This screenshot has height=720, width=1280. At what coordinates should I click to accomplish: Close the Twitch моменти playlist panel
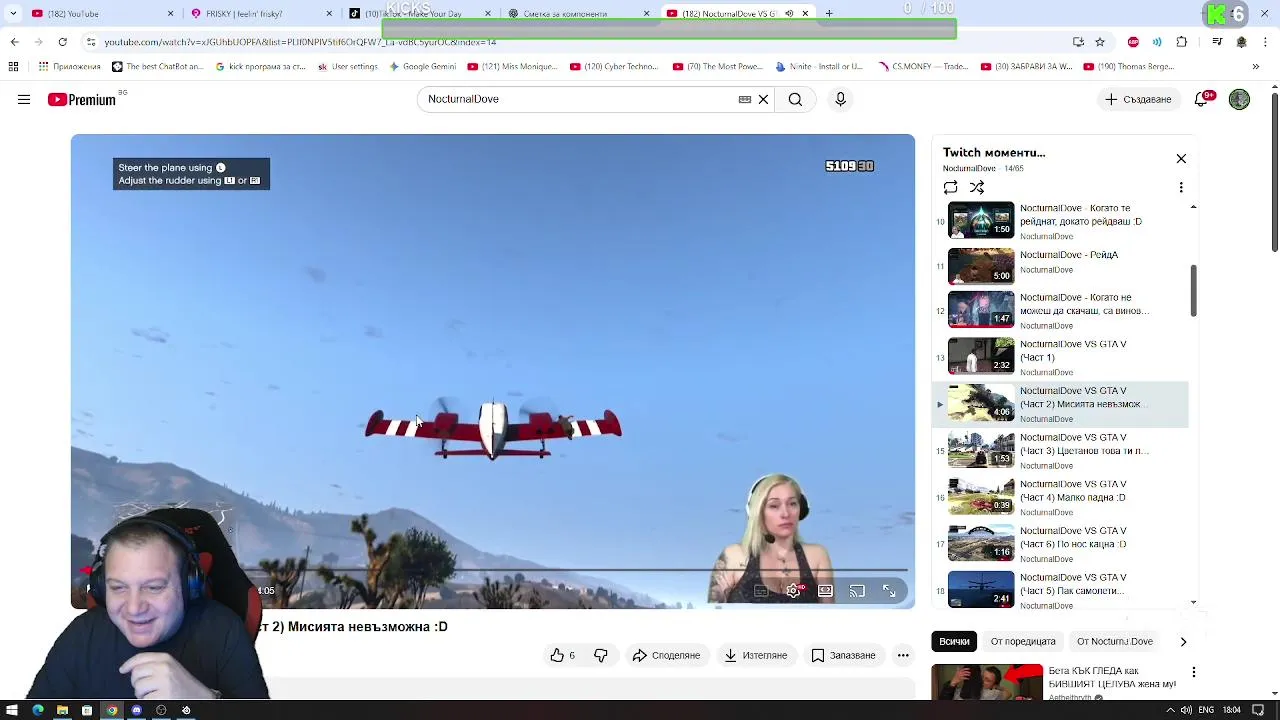[1181, 159]
